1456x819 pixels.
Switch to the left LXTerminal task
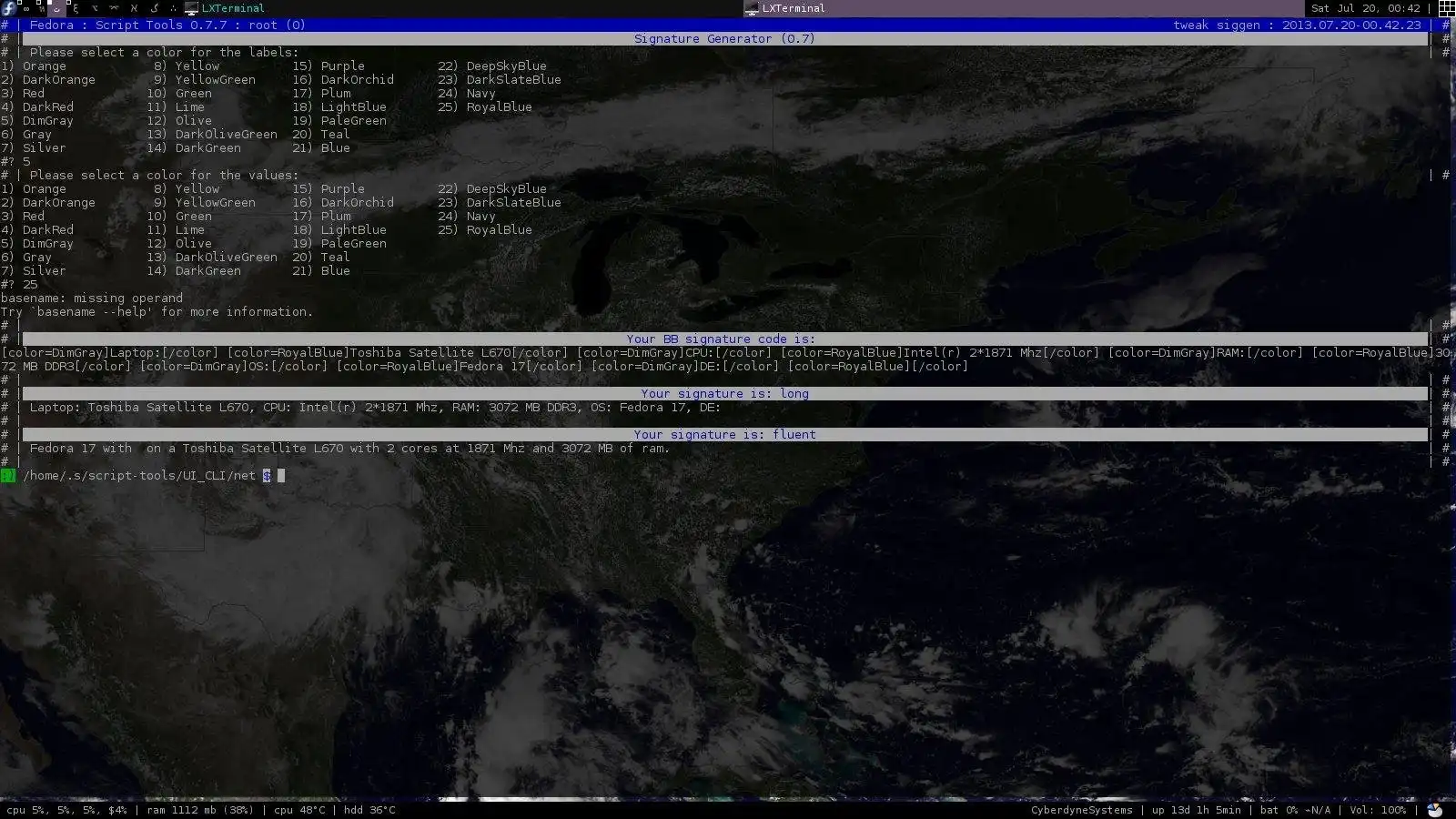[233, 8]
